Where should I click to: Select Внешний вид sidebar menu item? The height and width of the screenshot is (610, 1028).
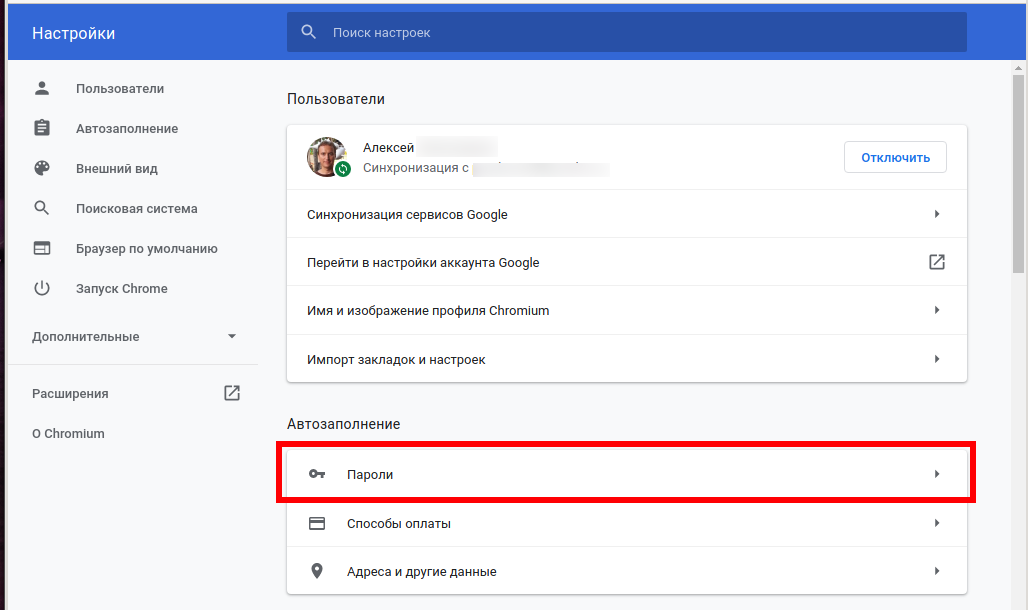117,168
